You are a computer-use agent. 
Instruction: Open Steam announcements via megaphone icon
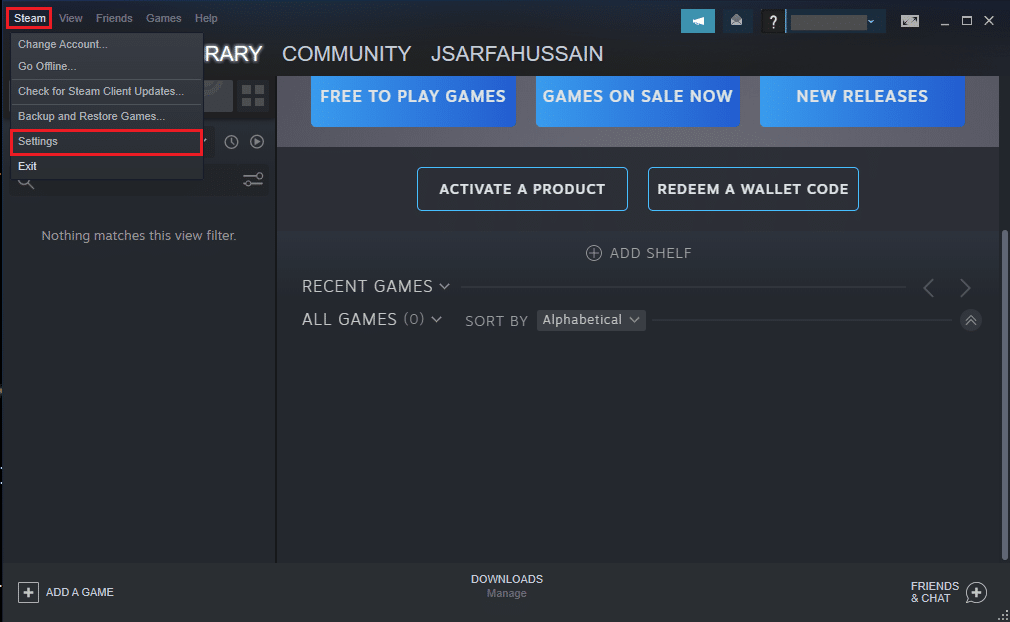click(x=697, y=20)
